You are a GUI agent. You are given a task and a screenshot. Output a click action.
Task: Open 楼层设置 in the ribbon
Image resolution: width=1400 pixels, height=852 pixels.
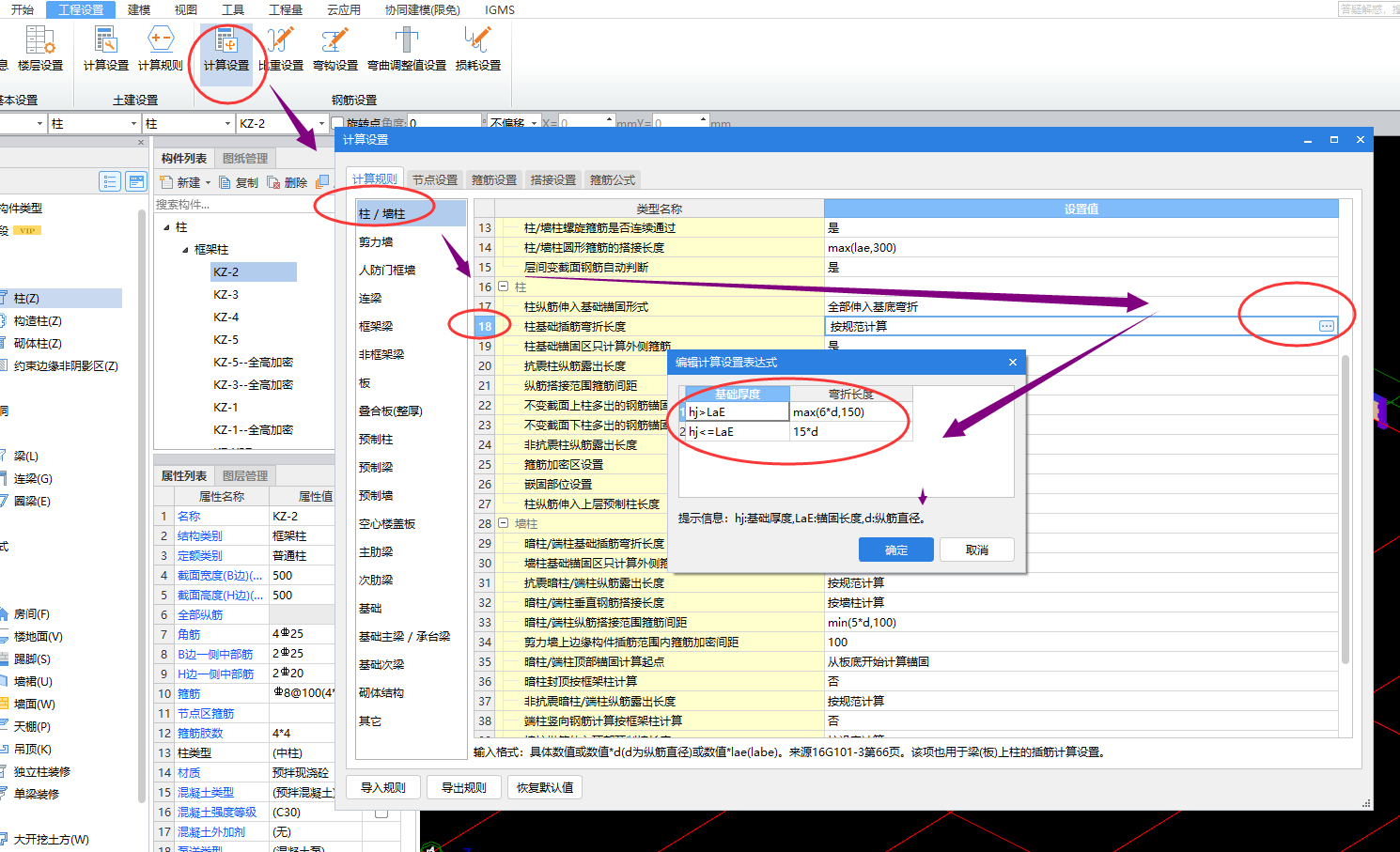point(39,49)
